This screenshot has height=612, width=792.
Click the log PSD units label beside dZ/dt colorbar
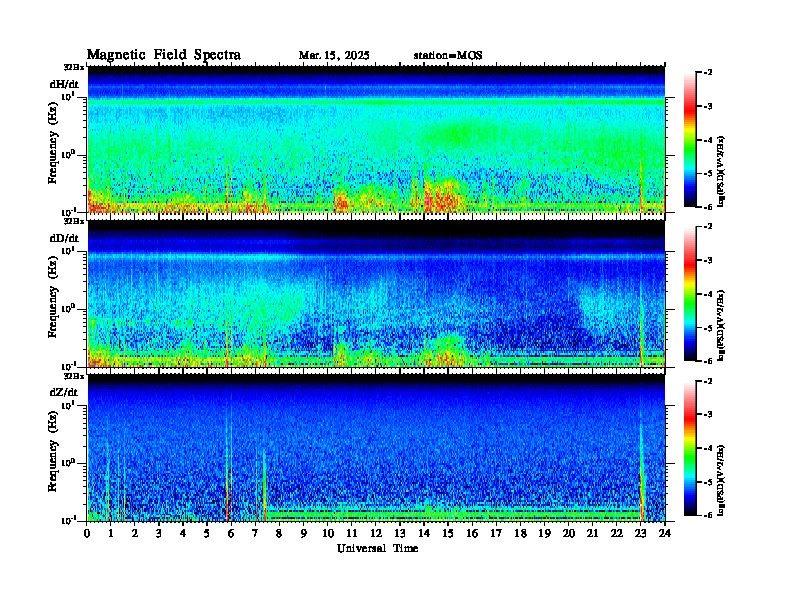pyautogui.click(x=721, y=479)
